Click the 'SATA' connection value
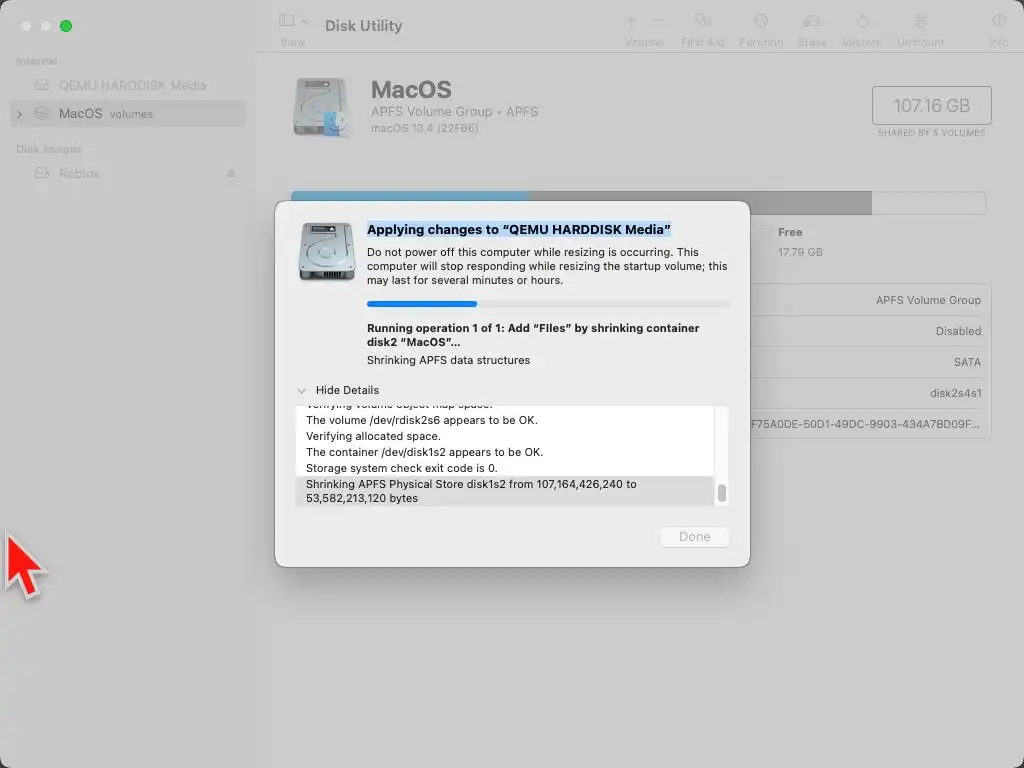The height and width of the screenshot is (768, 1024). [967, 362]
